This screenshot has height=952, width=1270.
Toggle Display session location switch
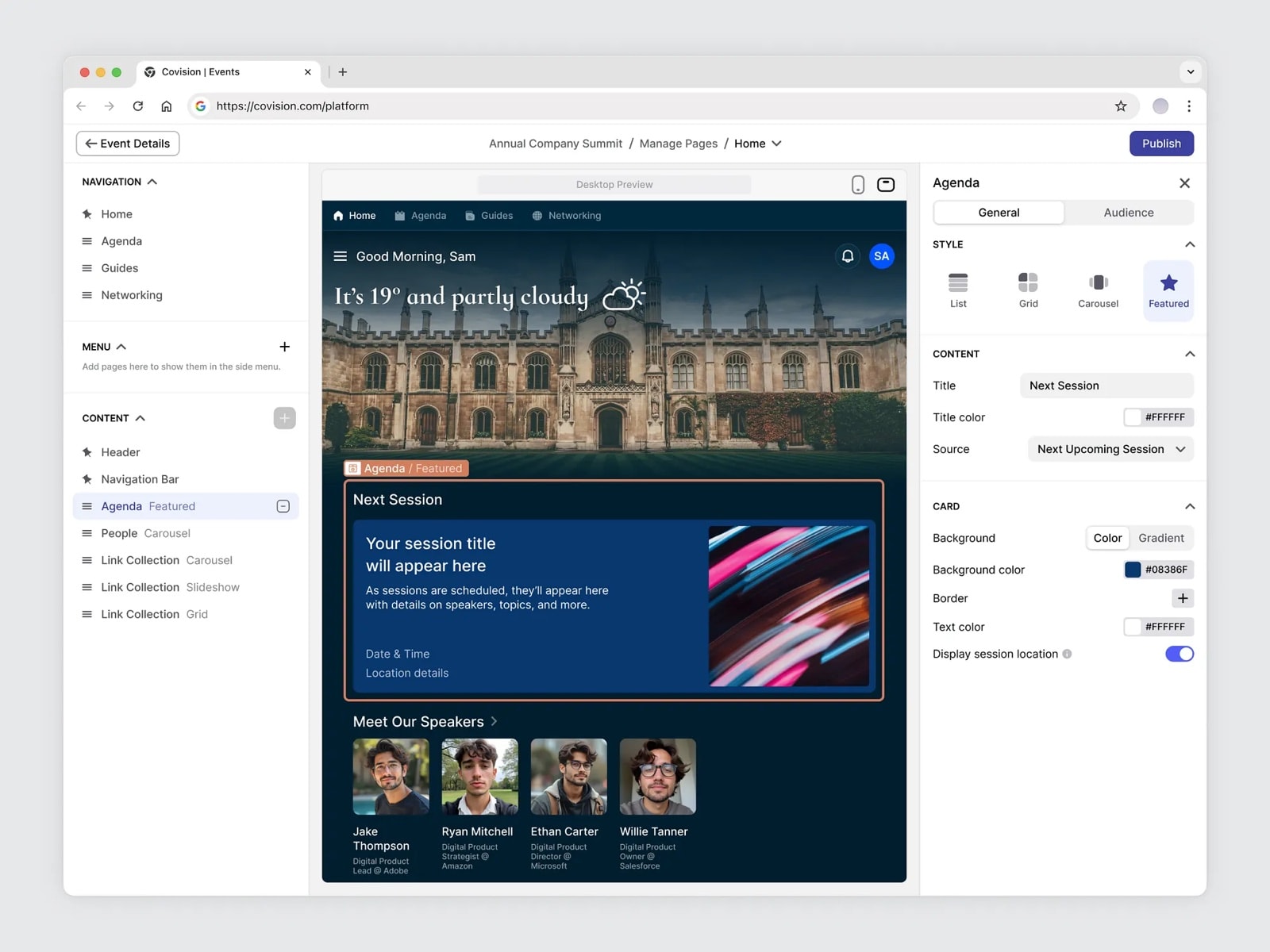click(1180, 654)
